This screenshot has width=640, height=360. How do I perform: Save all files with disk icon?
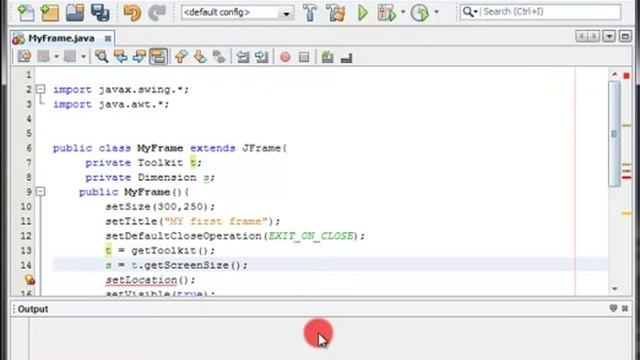[100, 13]
